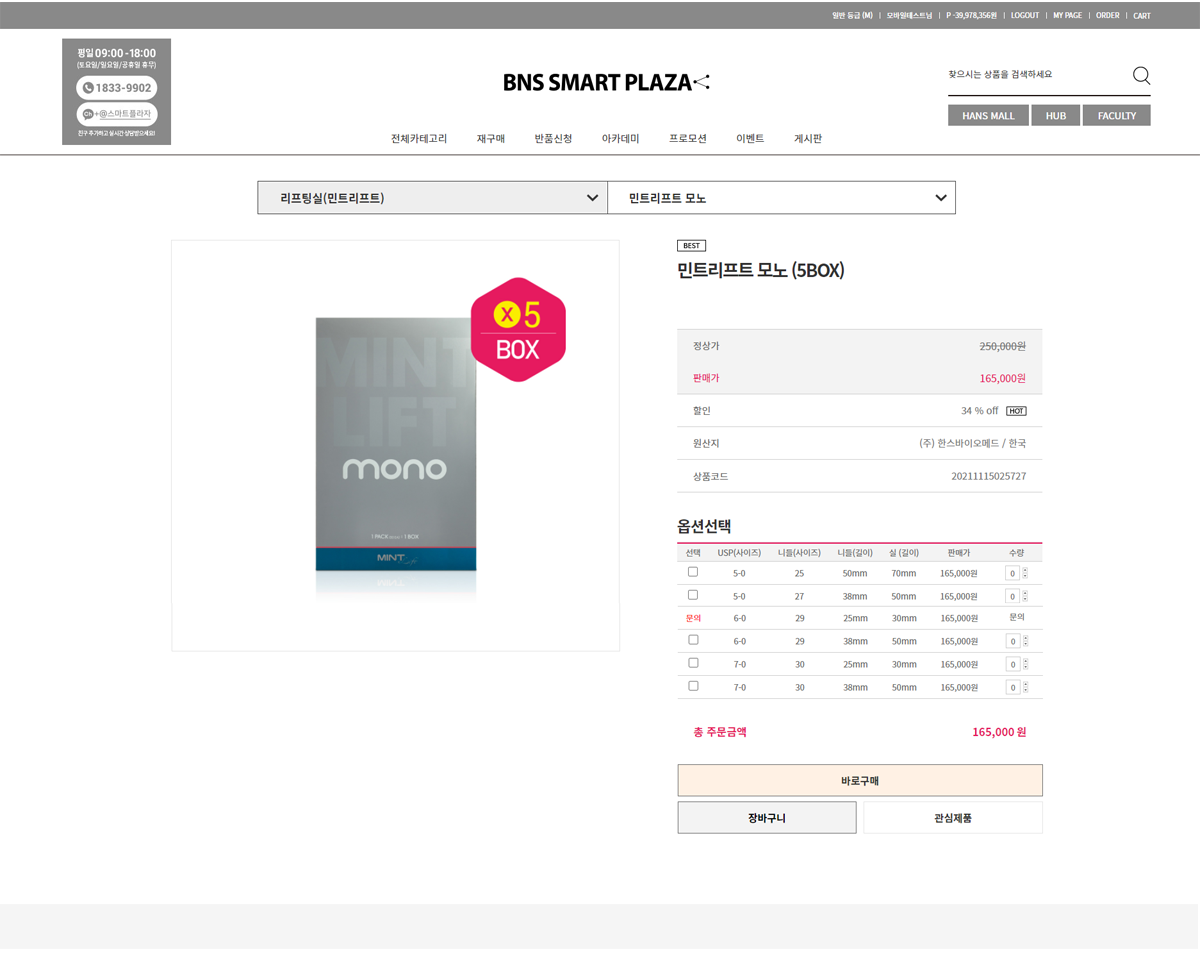Check the 7-0 / 30 / 25mm option
This screenshot has height=976, width=1200.
coord(693,663)
